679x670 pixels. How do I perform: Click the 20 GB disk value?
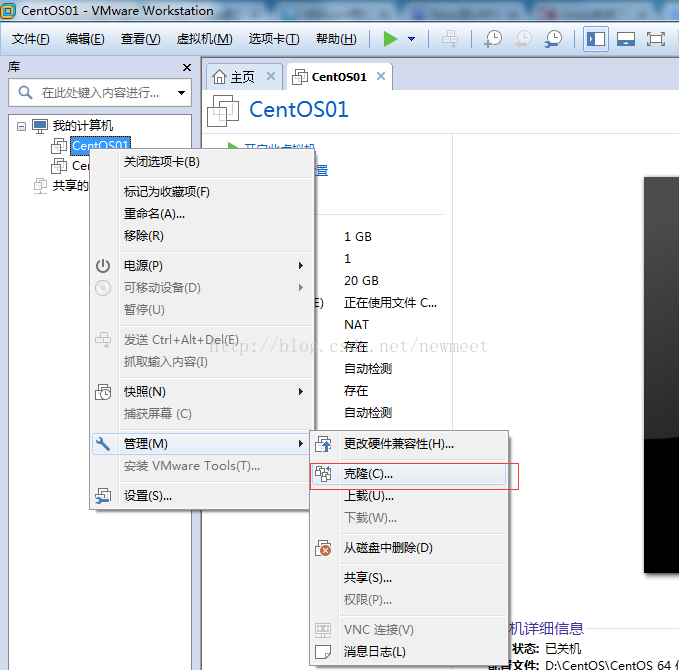361,281
